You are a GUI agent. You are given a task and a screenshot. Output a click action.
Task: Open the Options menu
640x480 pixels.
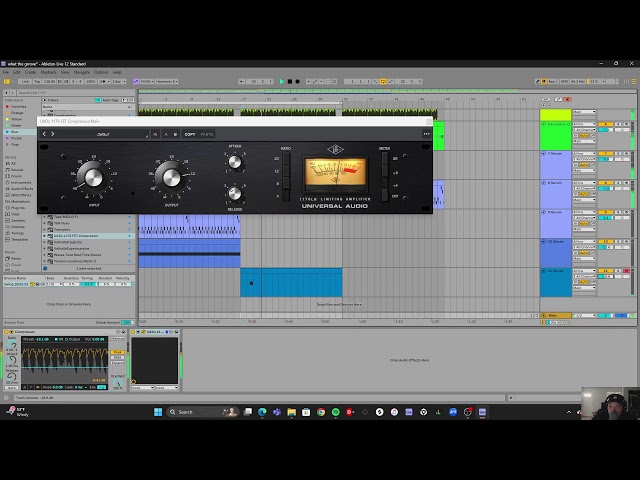(x=101, y=72)
